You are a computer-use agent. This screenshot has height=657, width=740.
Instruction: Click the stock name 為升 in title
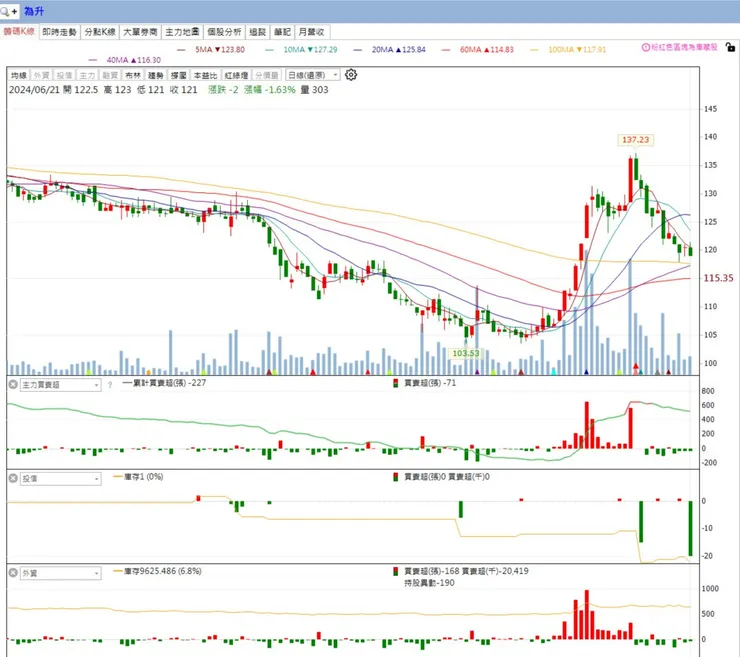point(34,11)
